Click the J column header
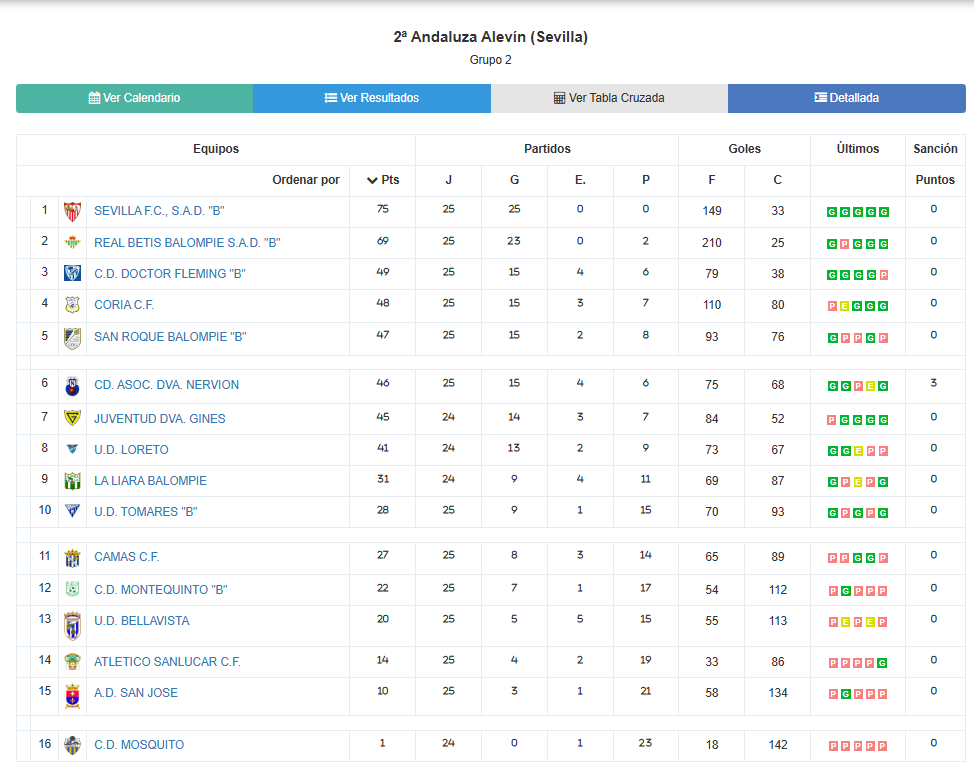Viewport: 974px width, 774px height. pyautogui.click(x=448, y=180)
